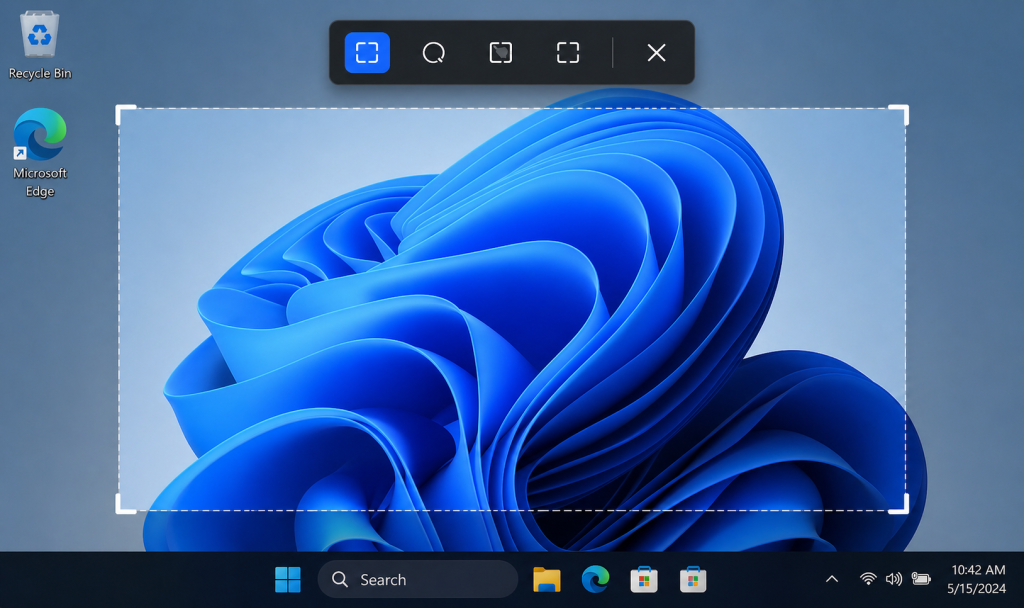1024x608 pixels.
Task: Open network settings via the Wi-Fi icon
Action: click(866, 578)
